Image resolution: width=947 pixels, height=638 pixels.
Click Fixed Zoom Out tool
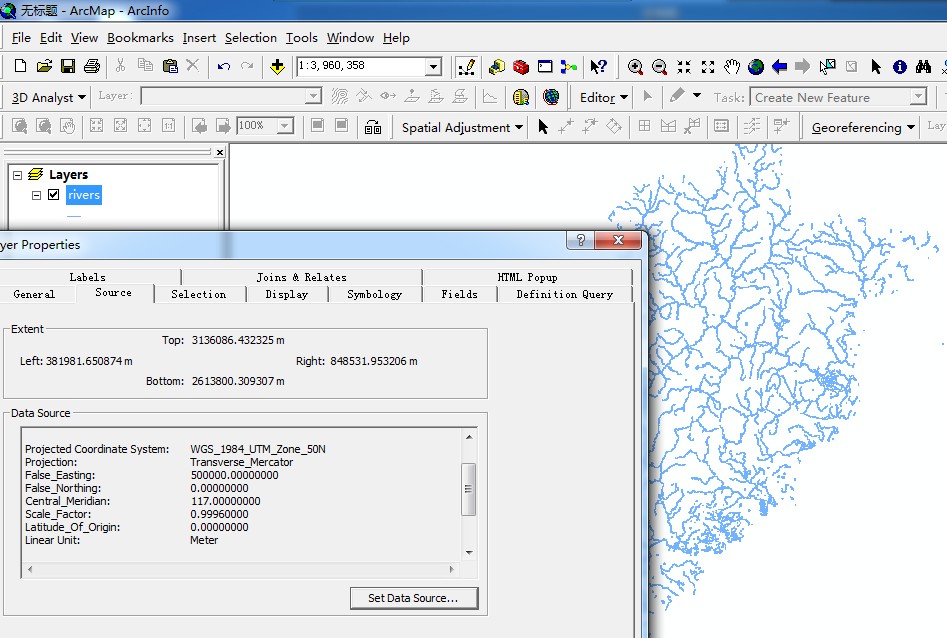(708, 66)
